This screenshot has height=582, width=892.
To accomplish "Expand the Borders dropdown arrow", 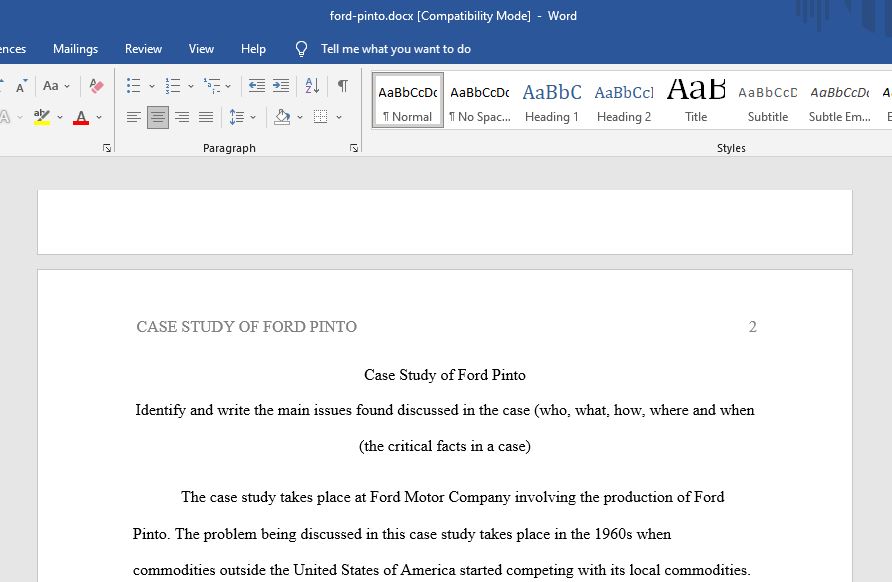I will click(339, 117).
